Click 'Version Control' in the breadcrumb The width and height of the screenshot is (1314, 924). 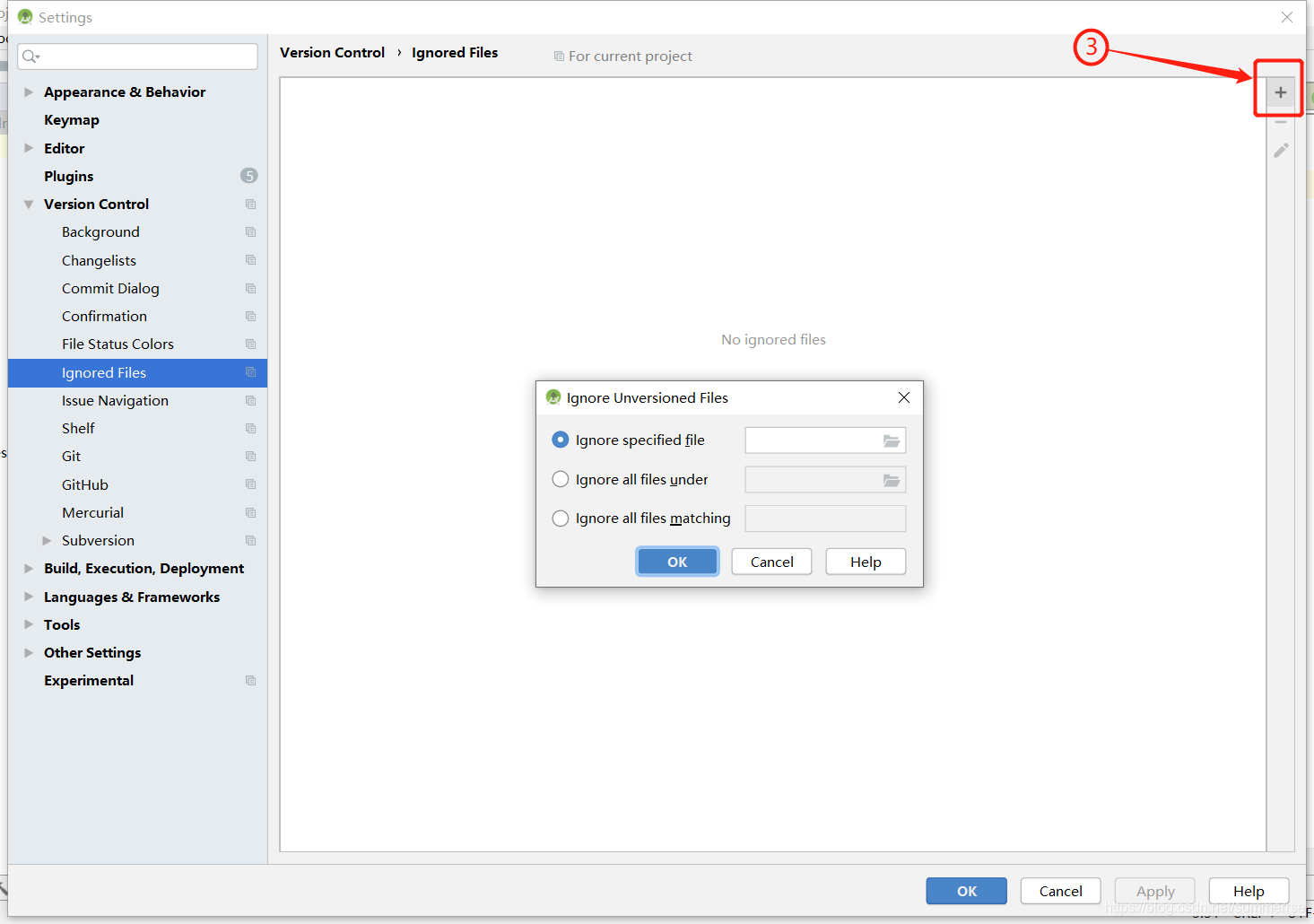point(331,52)
